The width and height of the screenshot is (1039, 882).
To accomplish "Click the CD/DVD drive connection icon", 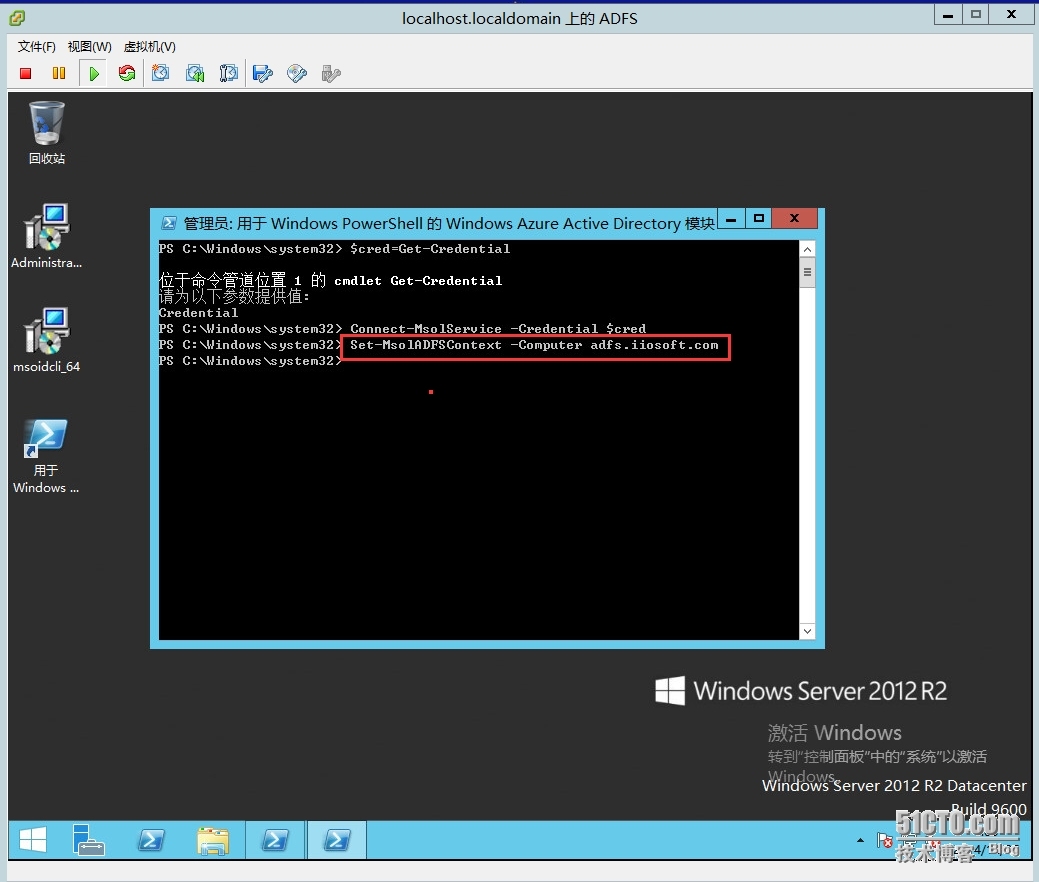I will [x=297, y=73].
